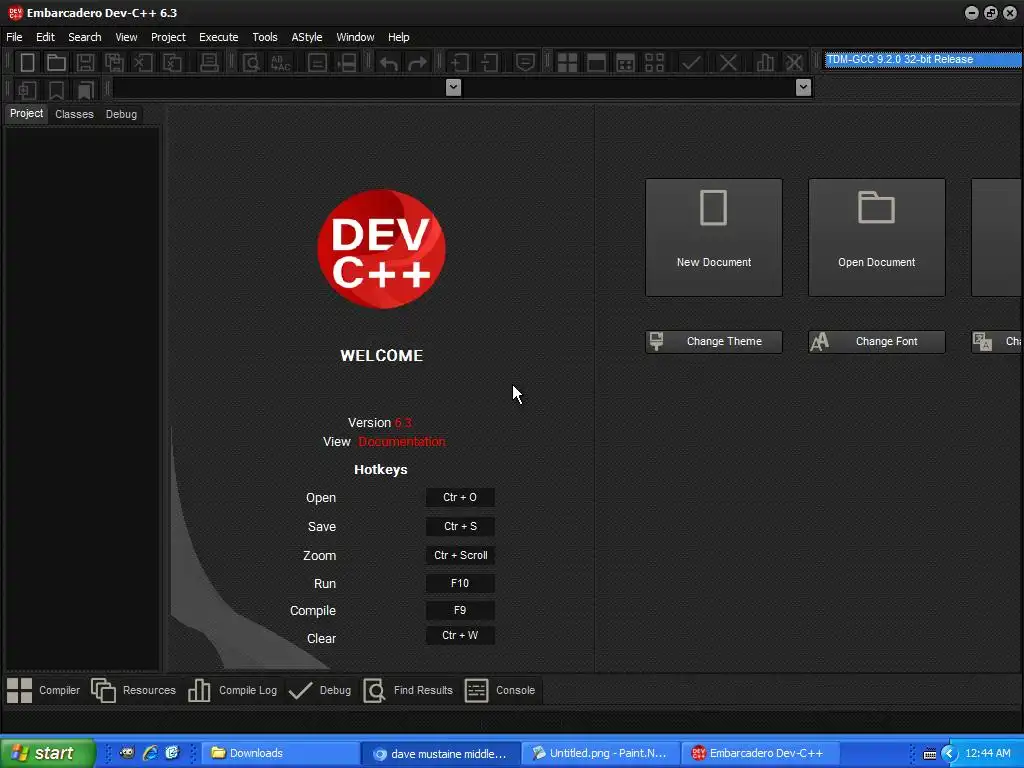Switch to Untitled.png Paint.NET taskbar item
The height and width of the screenshot is (768, 1024).
click(602, 754)
